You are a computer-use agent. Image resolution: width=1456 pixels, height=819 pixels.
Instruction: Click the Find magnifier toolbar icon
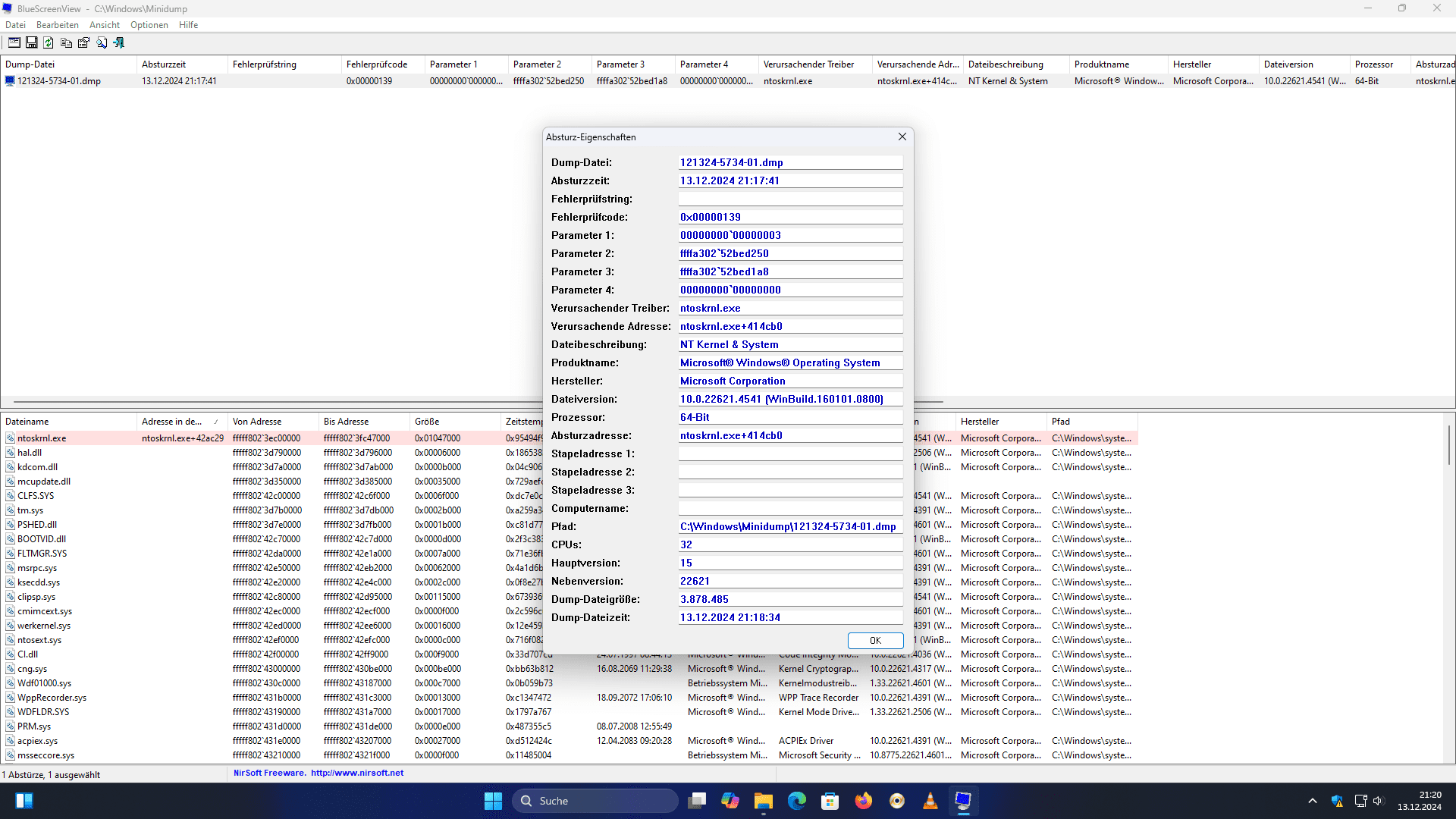click(x=102, y=43)
